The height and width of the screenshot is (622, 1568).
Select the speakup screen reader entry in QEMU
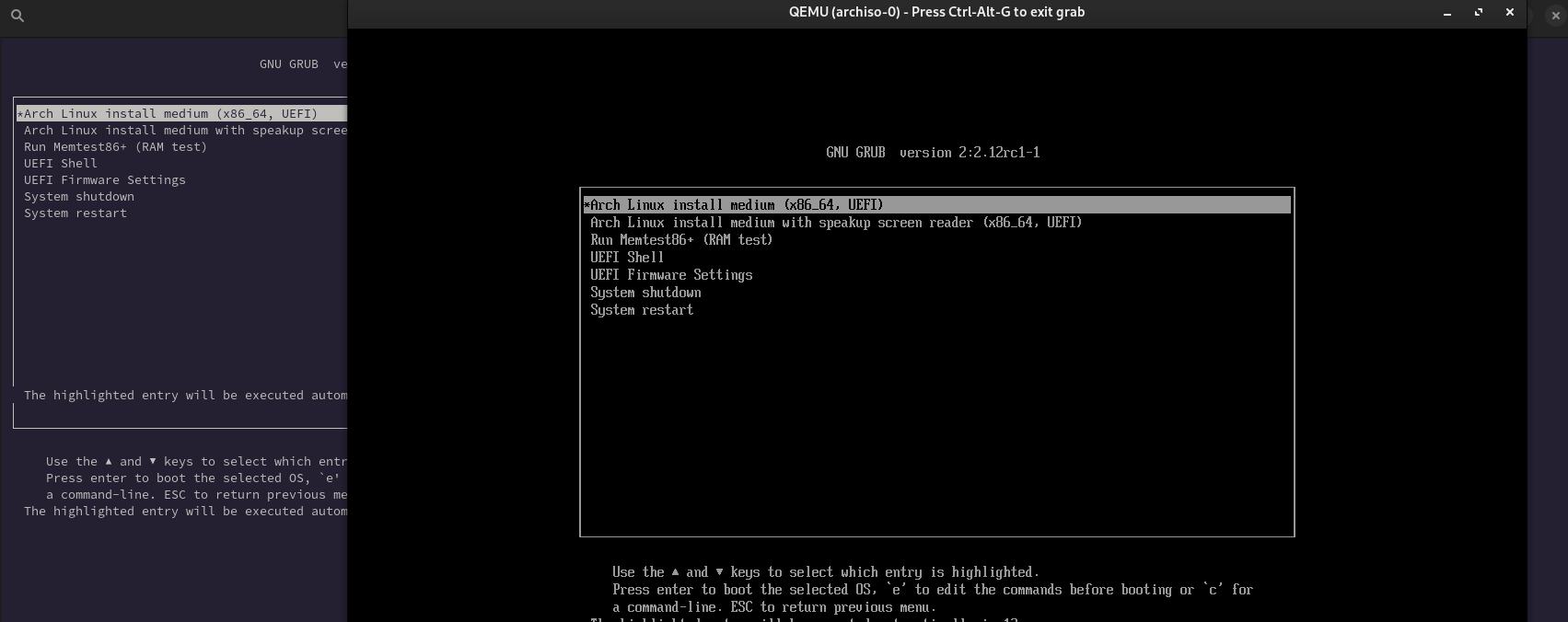[x=836, y=223]
